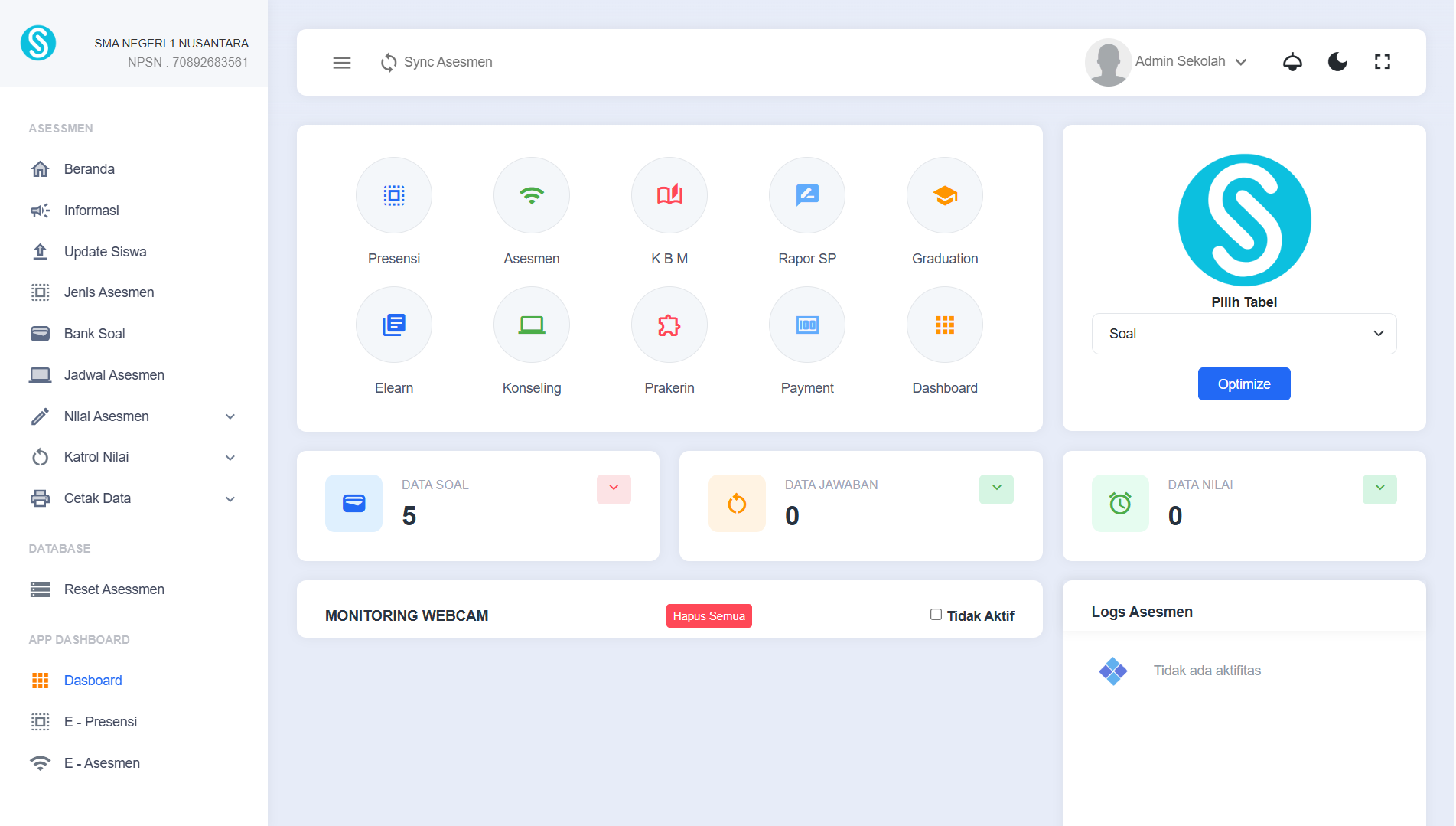1456x826 pixels.
Task: Open the Pilih Tabel Soal dropdown
Action: point(1244,334)
